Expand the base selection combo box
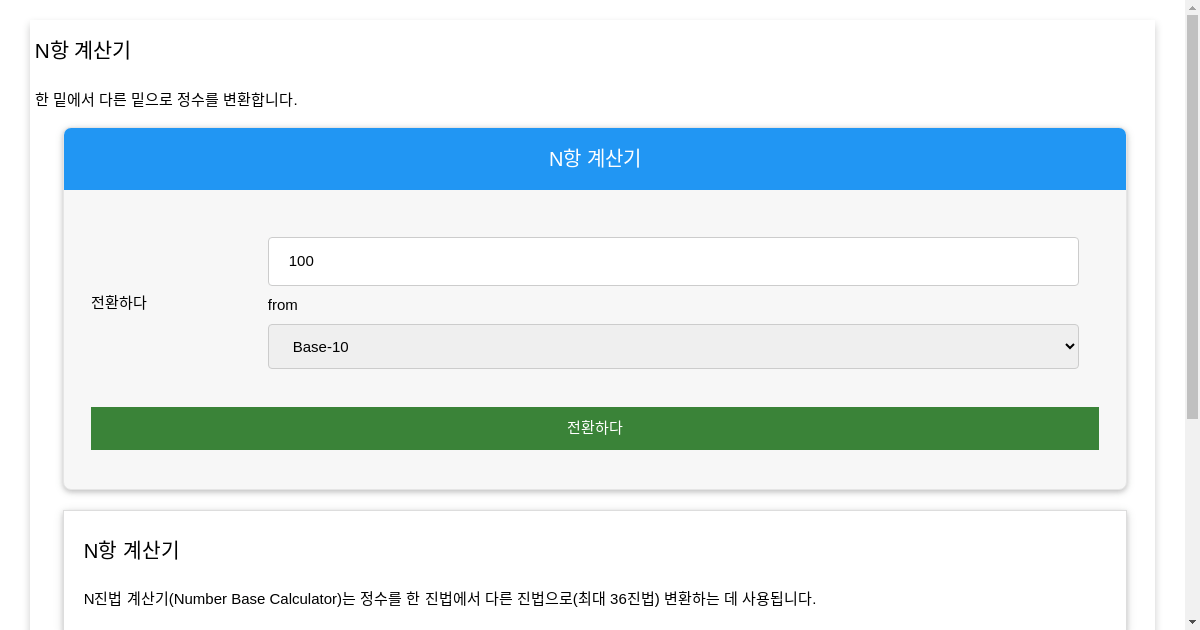 click(x=672, y=346)
